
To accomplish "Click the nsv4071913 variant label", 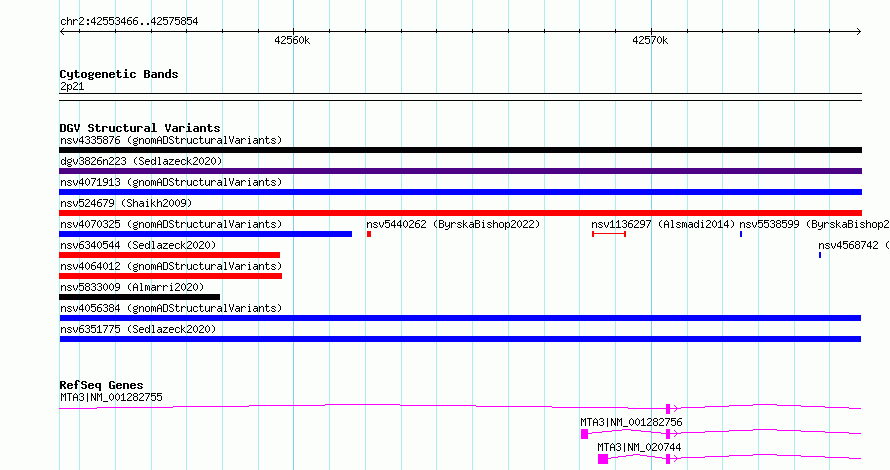I will 171,182.
